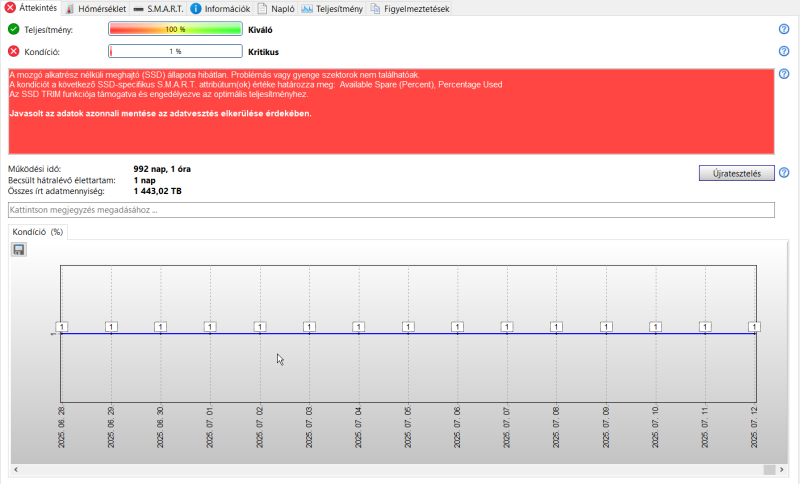Open the Információk tab
The image size is (800, 484).
(x=220, y=9)
